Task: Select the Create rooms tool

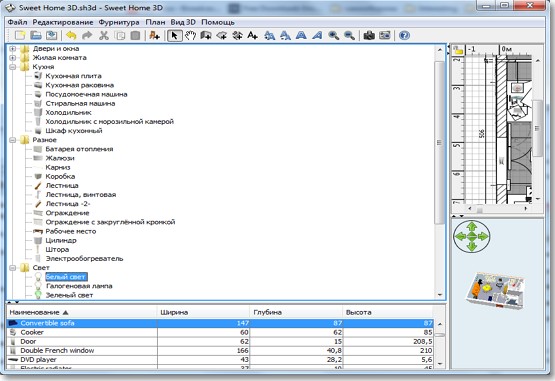Action: click(x=222, y=35)
